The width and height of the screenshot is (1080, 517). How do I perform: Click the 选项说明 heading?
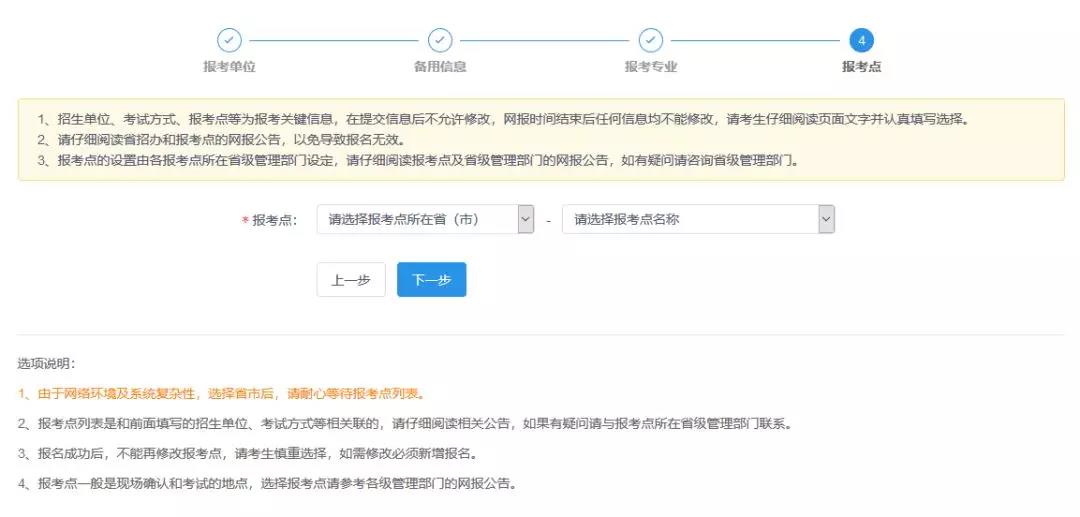[46, 363]
